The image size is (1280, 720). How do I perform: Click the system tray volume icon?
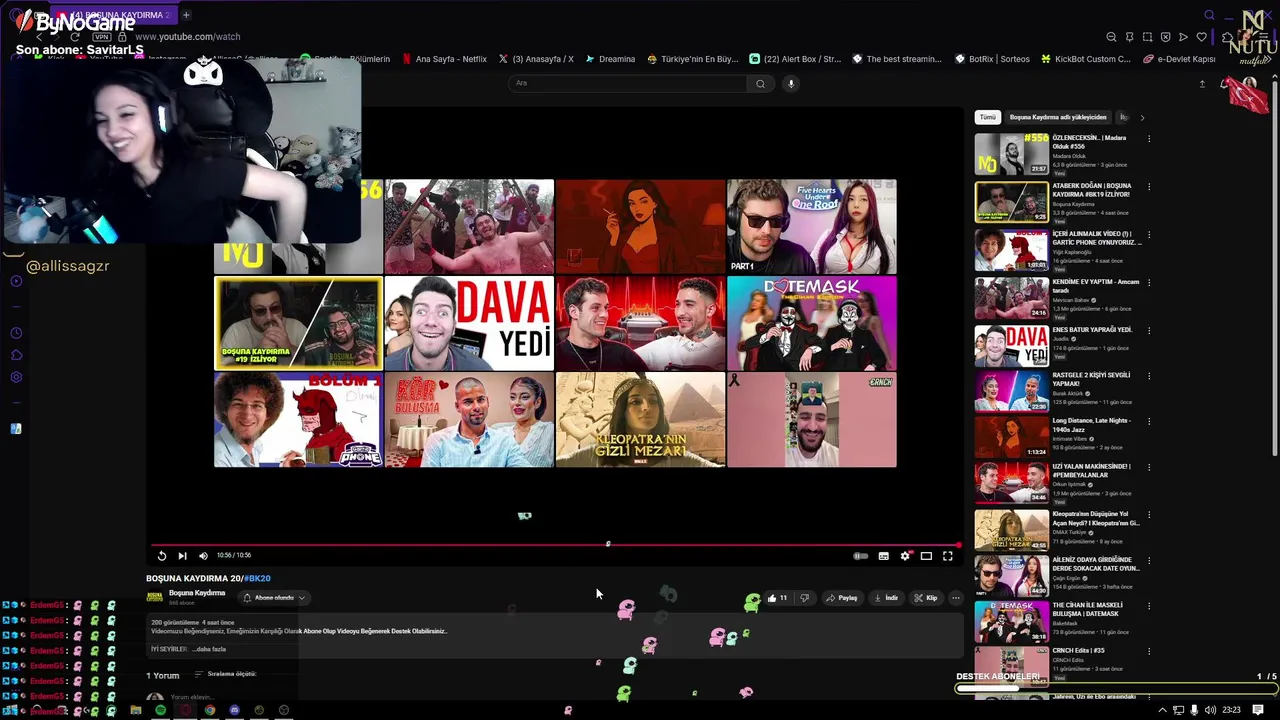(x=1210, y=710)
